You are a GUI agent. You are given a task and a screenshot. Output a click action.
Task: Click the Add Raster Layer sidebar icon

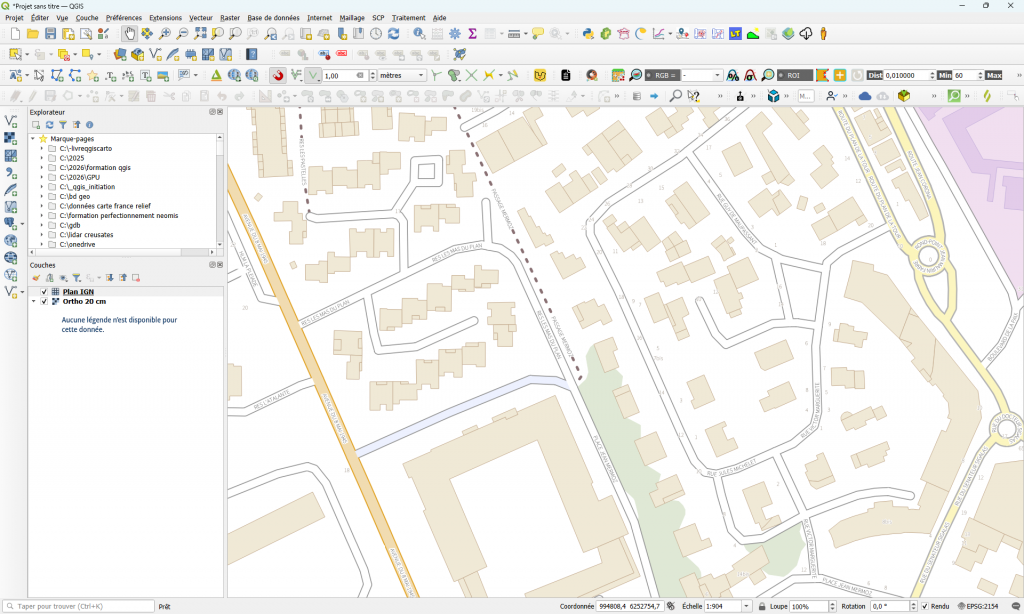pyautogui.click(x=11, y=138)
